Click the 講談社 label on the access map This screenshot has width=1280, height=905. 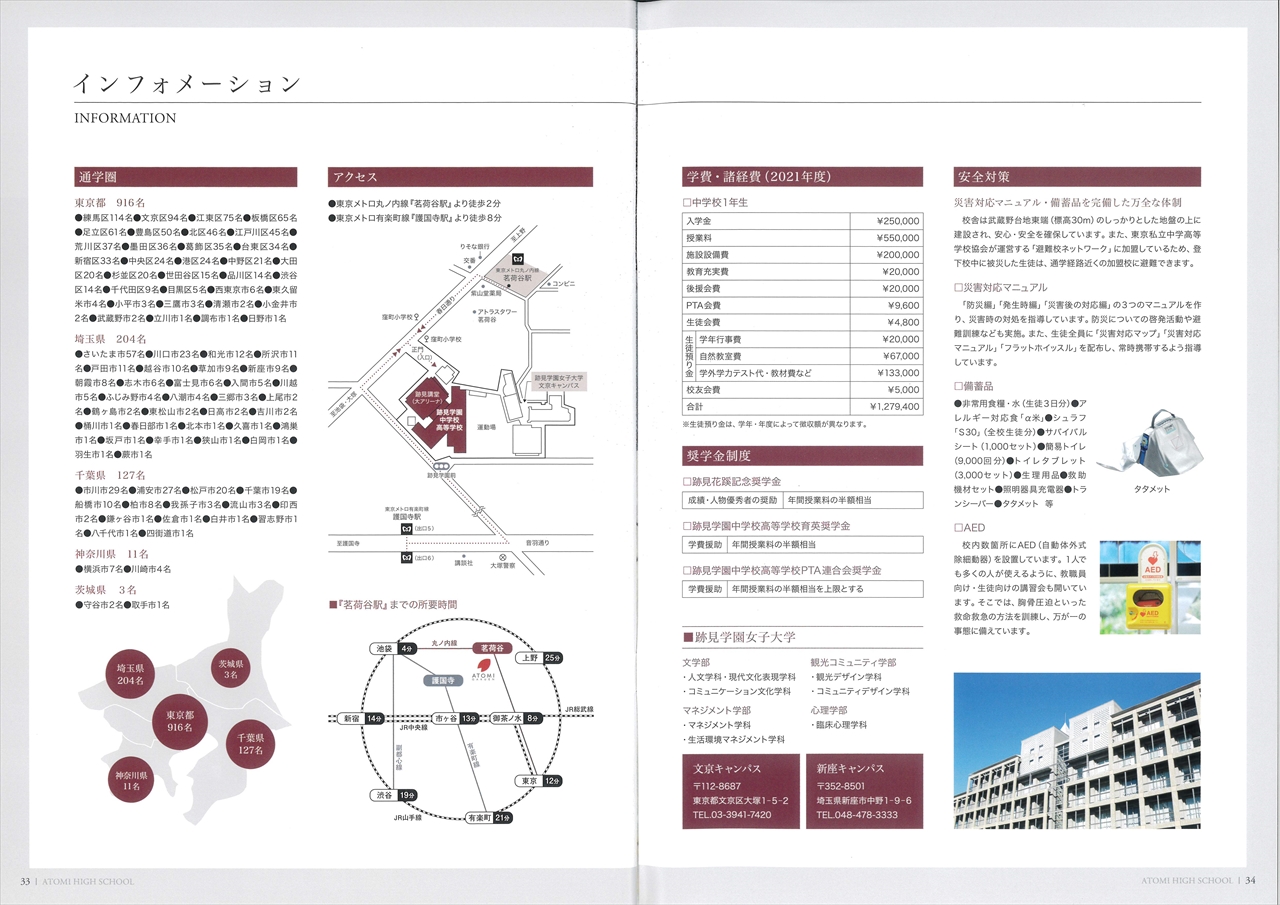[462, 564]
